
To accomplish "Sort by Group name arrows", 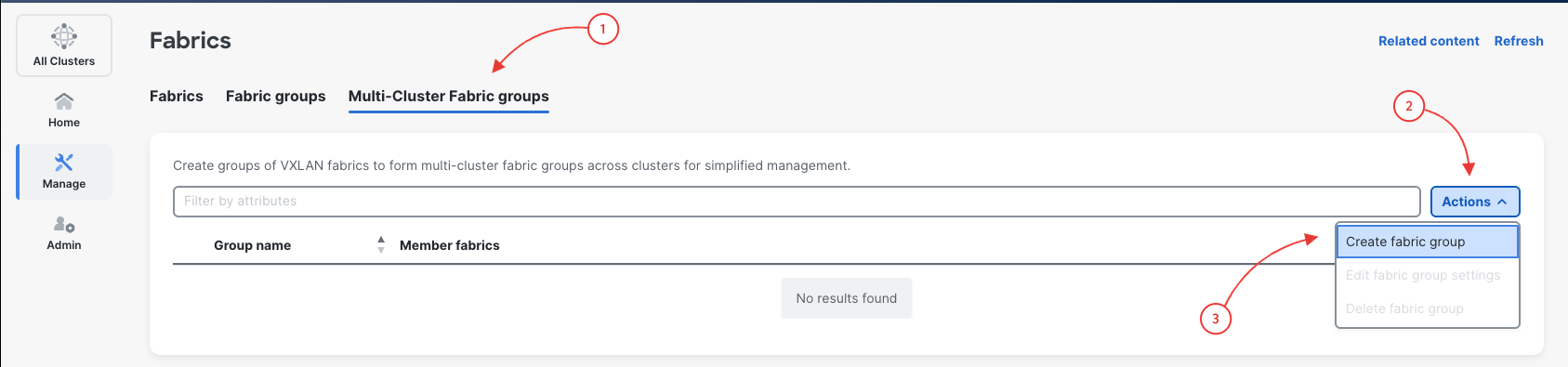I will tap(381, 244).
